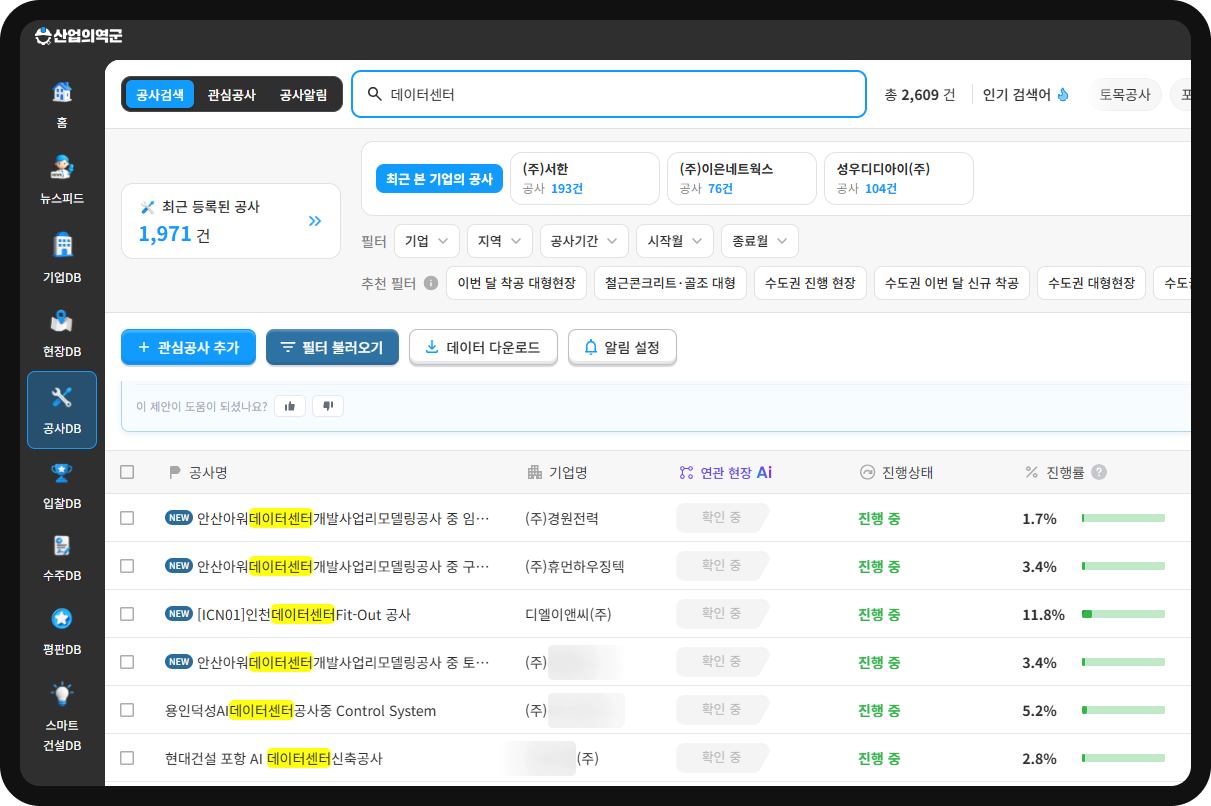Click the double chevron on 최근 등록된 공사

[315, 221]
